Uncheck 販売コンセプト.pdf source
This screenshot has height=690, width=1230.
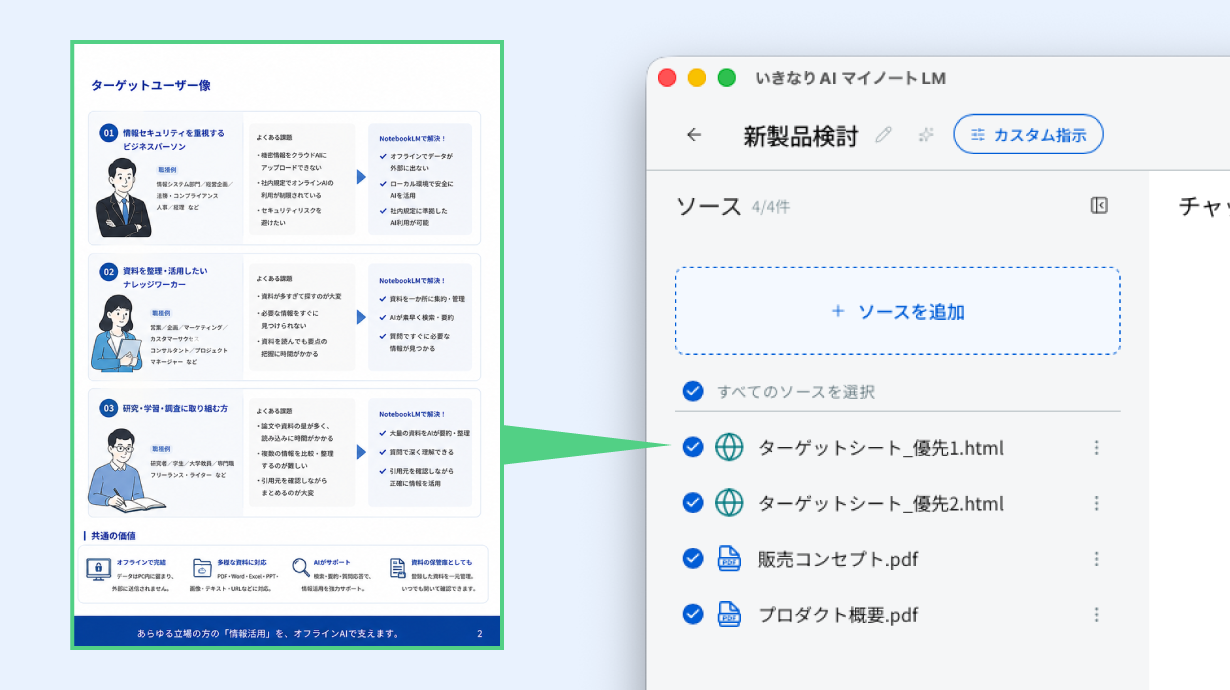(x=693, y=558)
